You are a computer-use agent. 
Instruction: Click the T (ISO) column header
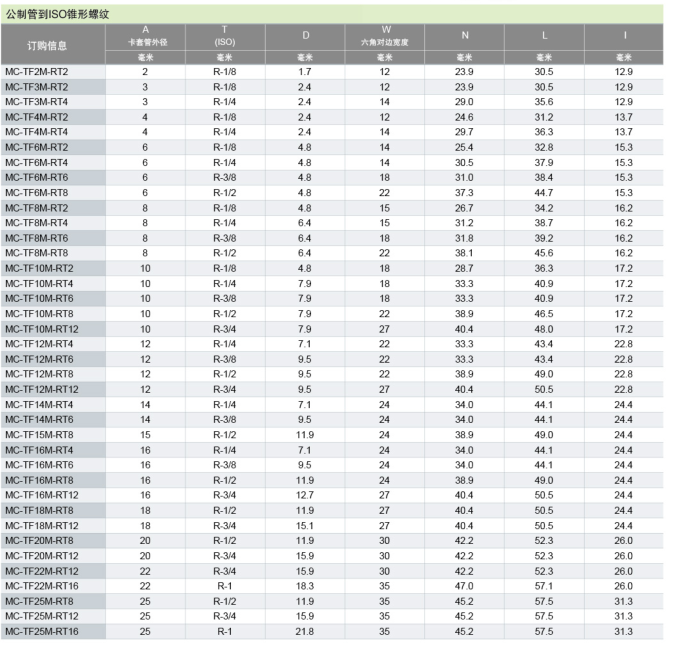(x=224, y=36)
